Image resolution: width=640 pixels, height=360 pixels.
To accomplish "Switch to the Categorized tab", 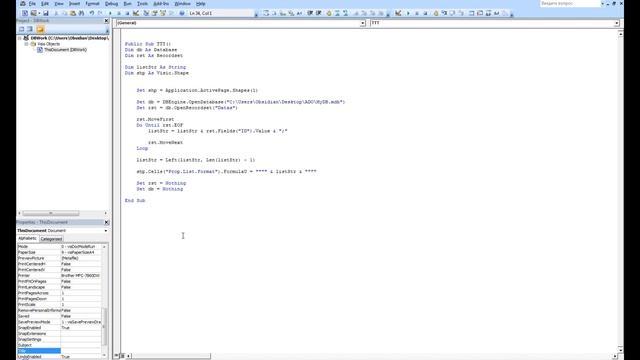I will [51, 239].
